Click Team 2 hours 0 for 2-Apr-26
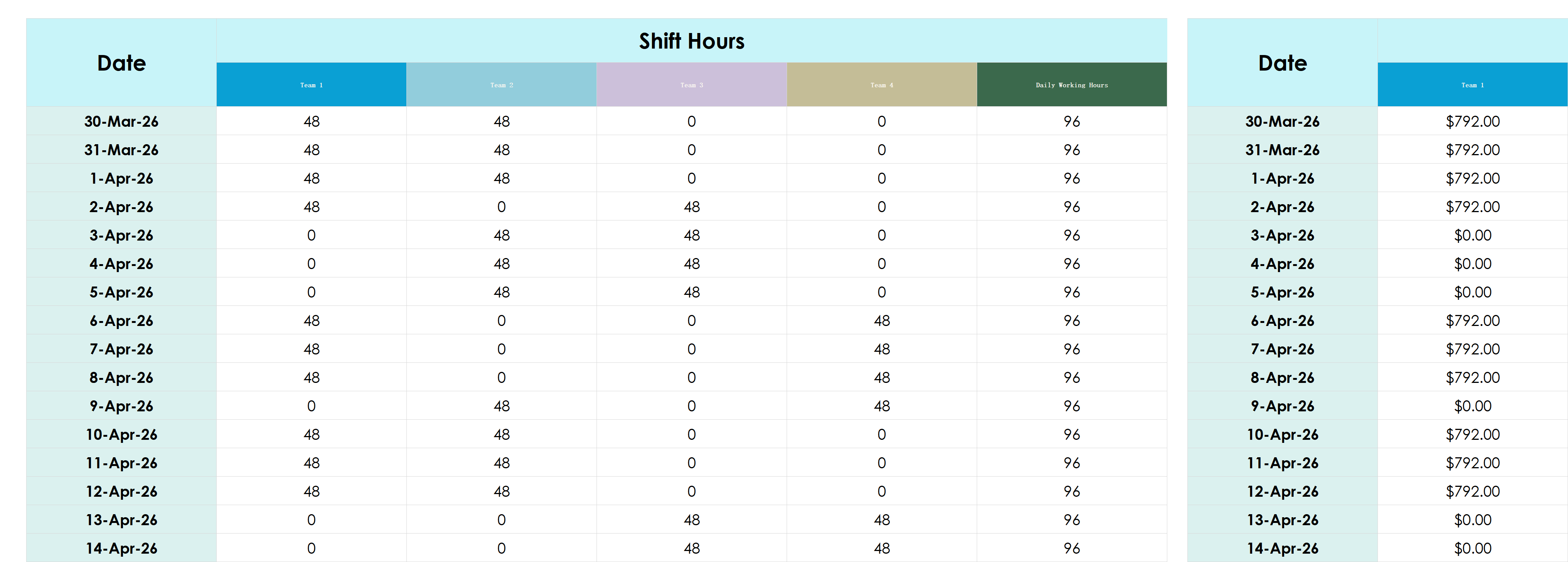 pyautogui.click(x=502, y=207)
